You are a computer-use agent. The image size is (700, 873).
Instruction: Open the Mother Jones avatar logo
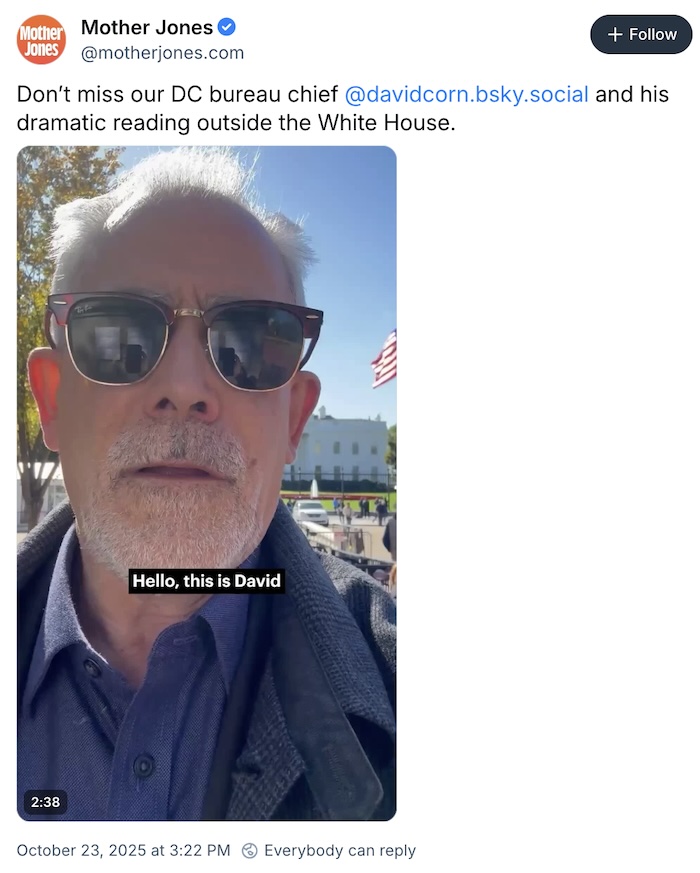point(41,40)
